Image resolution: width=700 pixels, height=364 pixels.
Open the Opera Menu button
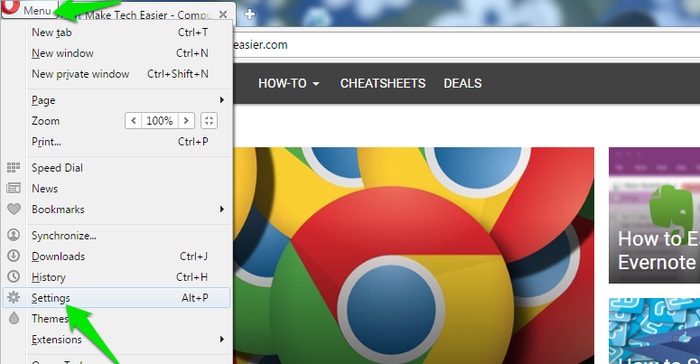(29, 9)
